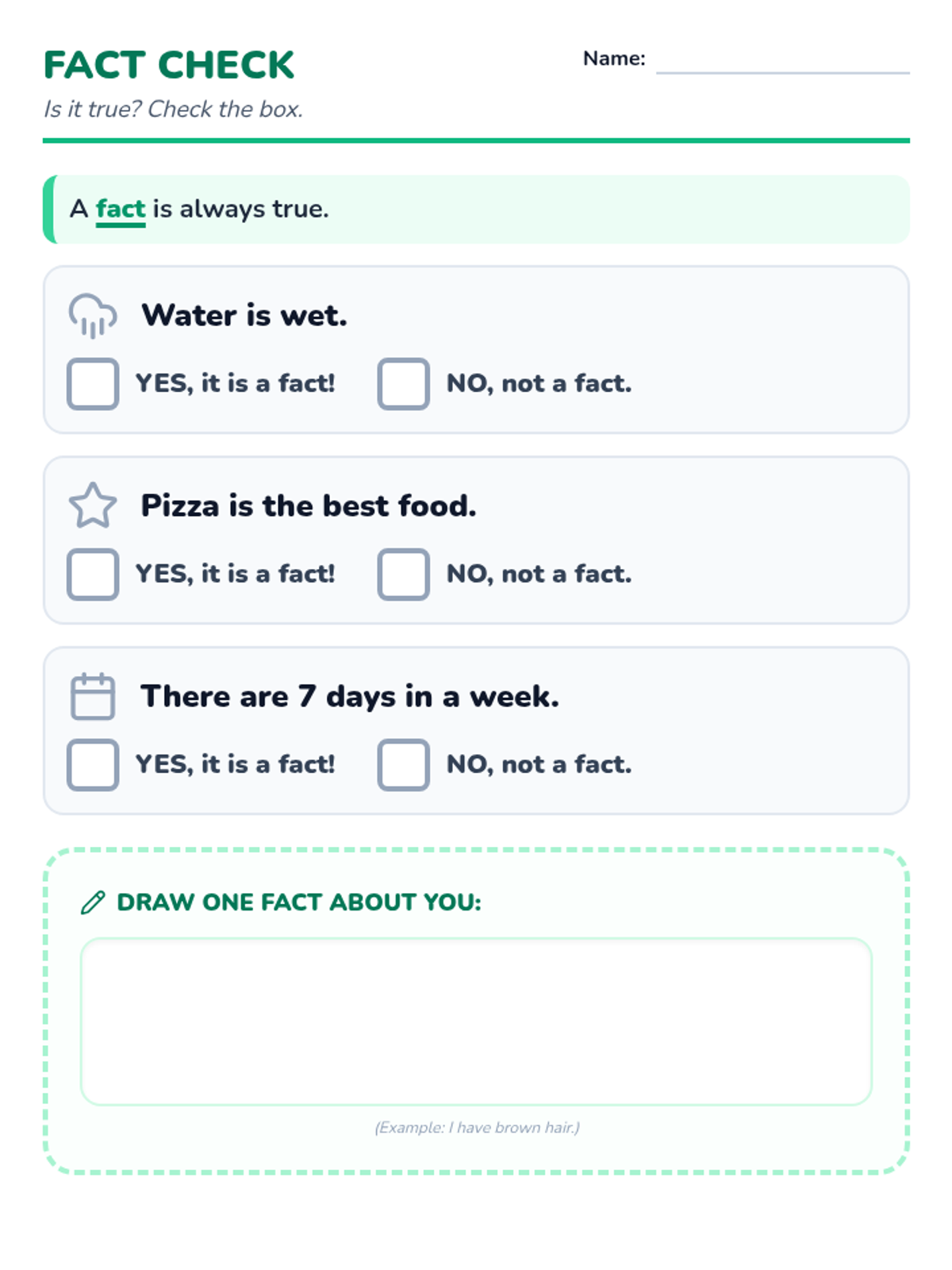Click the underlined word fact
Screen dimensions: 952x1270
coord(121,209)
